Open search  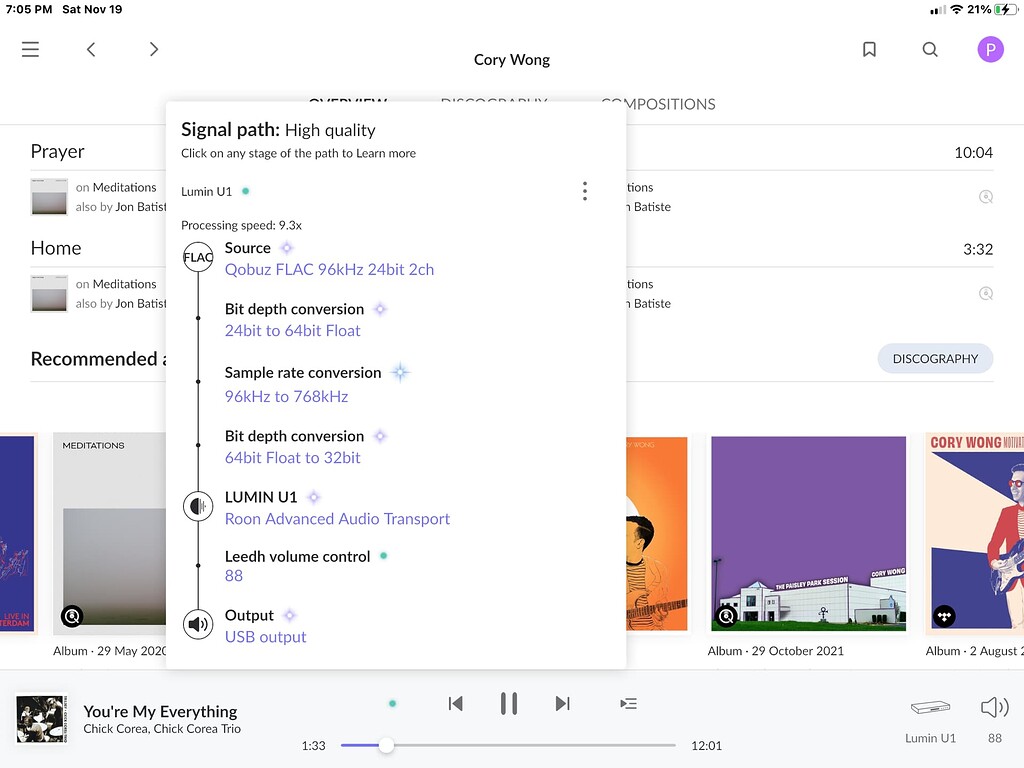pos(930,48)
